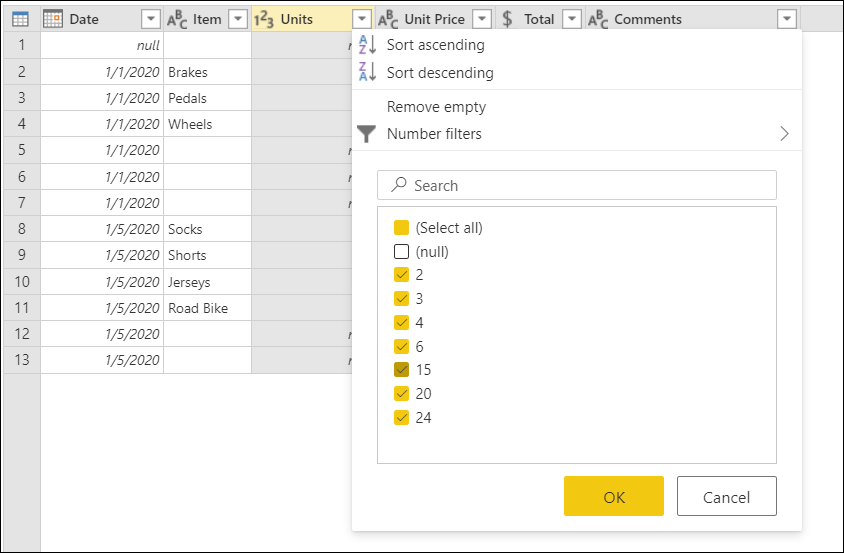This screenshot has height=553, width=844.
Task: Check the (null) value checkbox
Action: coord(402,251)
